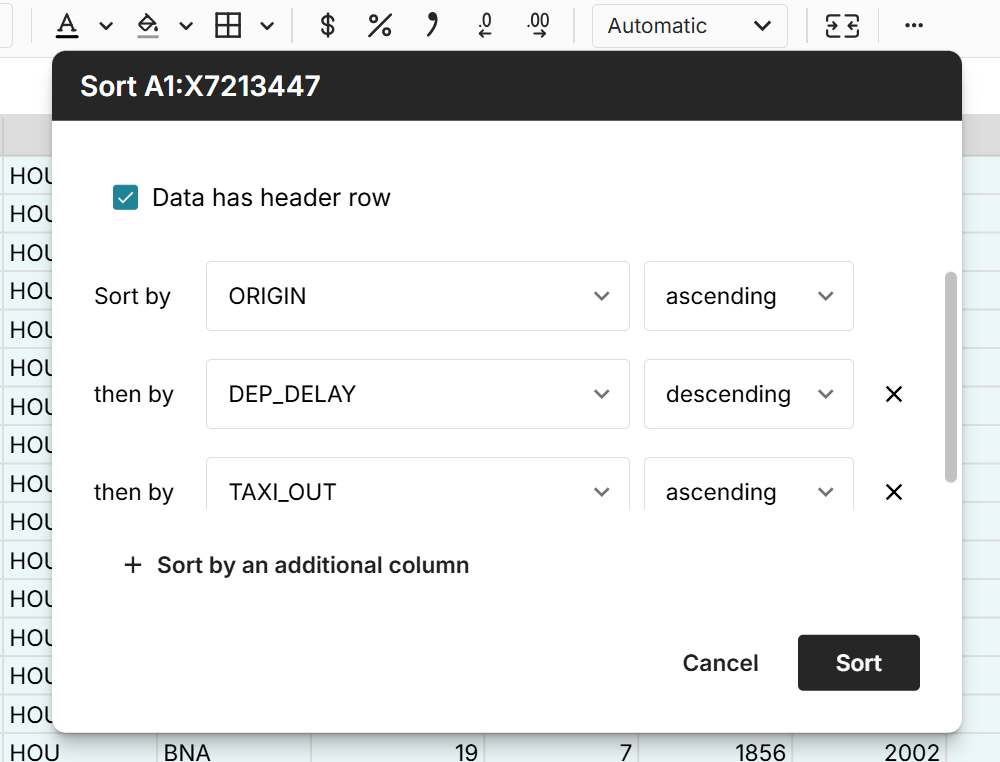
Task: Uncheck the Data has header row checkbox
Action: click(x=125, y=197)
